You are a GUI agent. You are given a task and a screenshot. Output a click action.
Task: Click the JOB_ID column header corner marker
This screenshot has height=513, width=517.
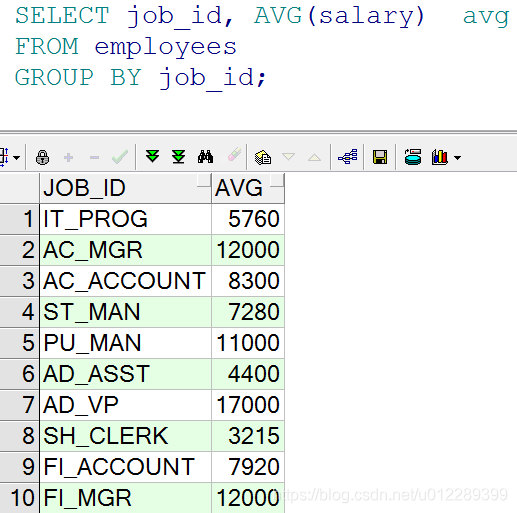point(204,180)
